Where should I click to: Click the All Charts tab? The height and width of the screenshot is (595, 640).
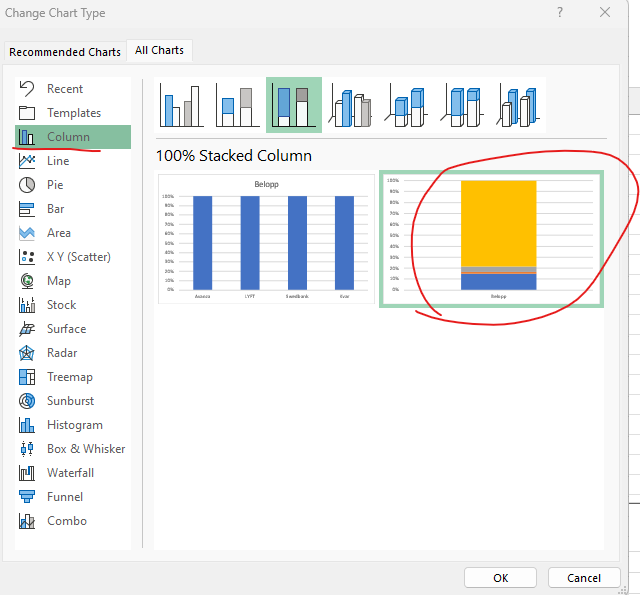(160, 51)
